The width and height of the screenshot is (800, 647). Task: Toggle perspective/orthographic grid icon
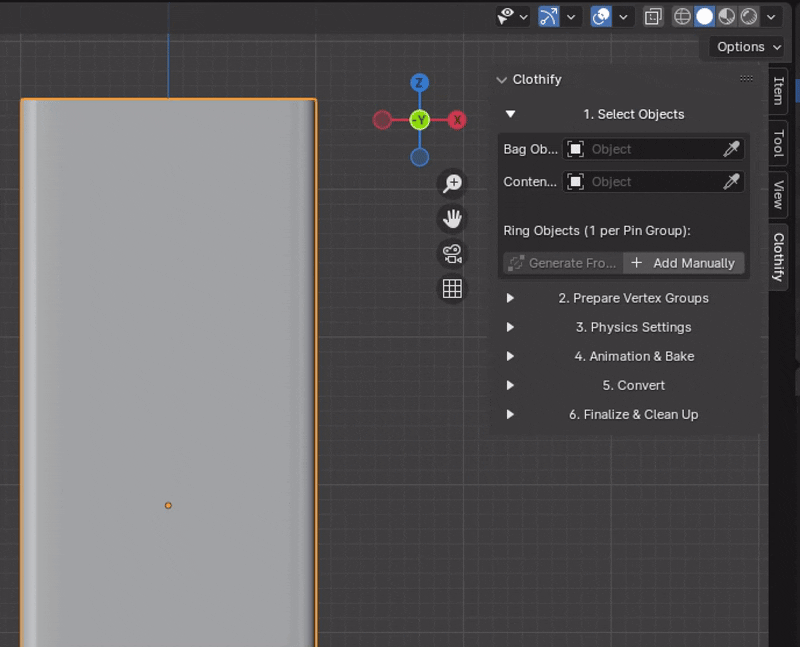point(452,289)
